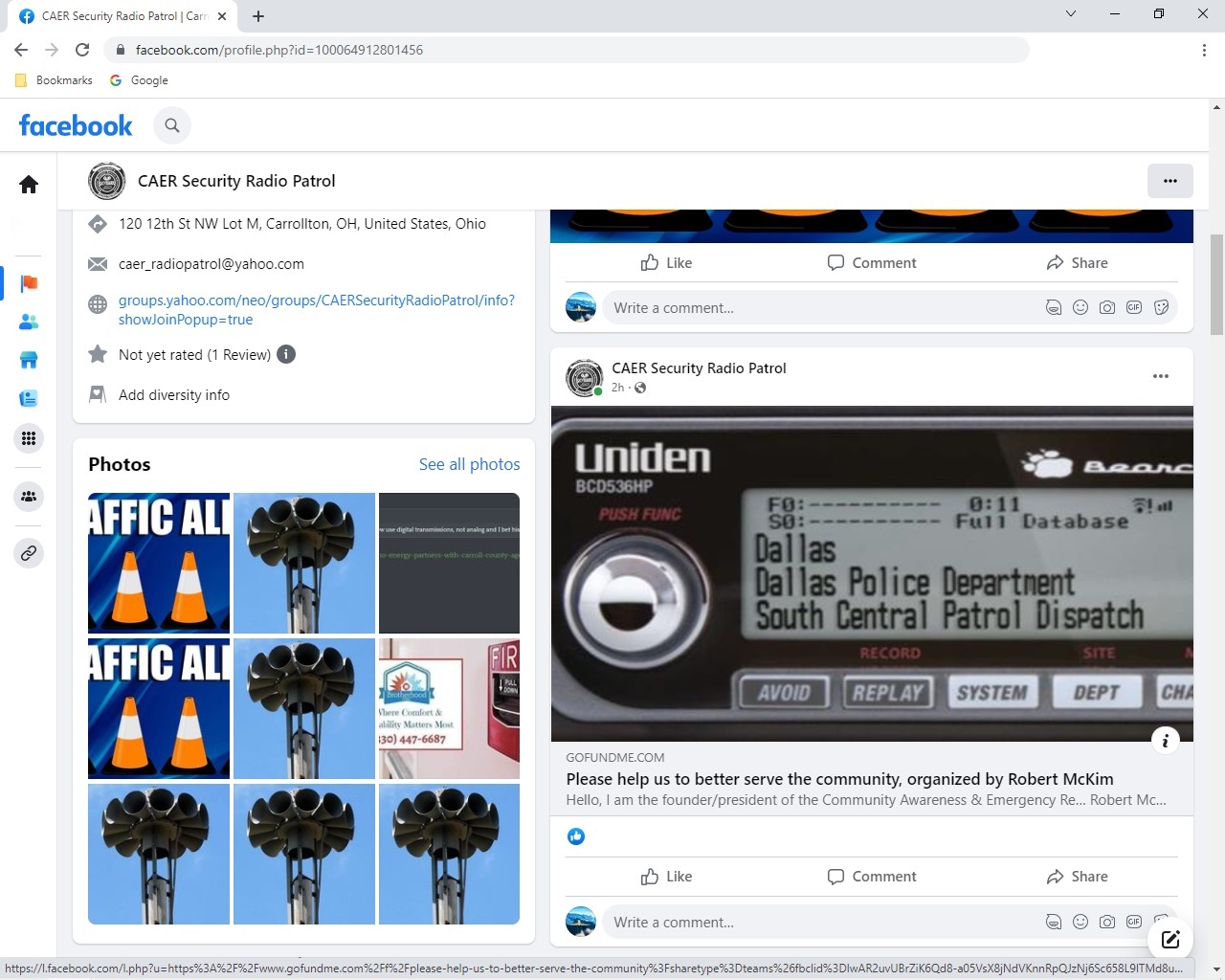Open the Brotherhood comfort ad photo
This screenshot has height=980, width=1225.
pos(449,708)
